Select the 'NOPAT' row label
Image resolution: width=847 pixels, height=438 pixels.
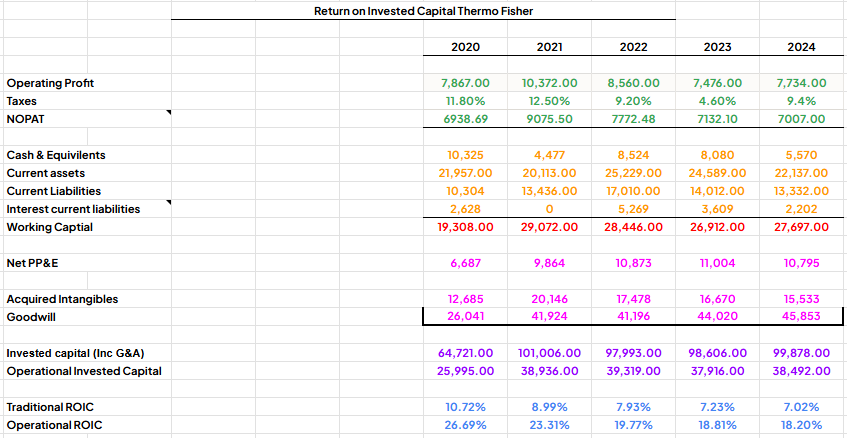25,119
